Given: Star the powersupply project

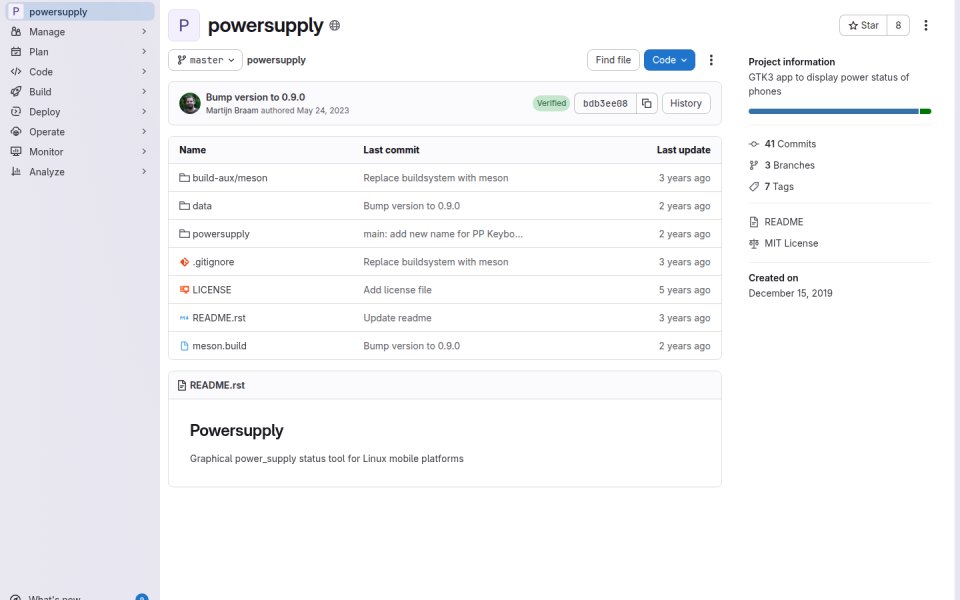Looking at the screenshot, I should coord(863,25).
